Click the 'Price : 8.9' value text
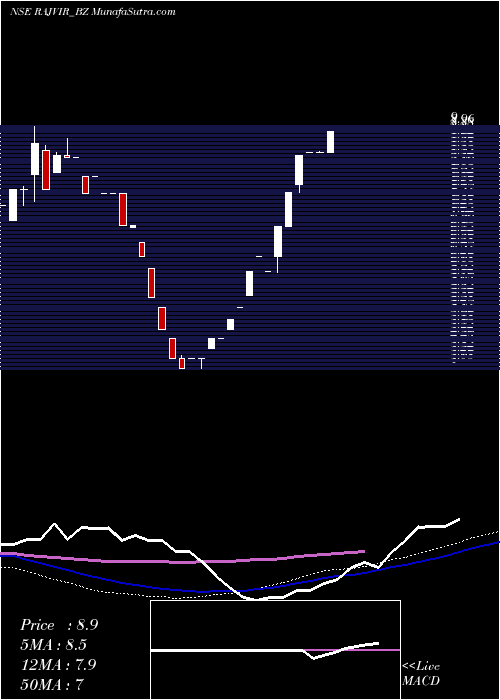This screenshot has height=700, width=500. point(59,625)
